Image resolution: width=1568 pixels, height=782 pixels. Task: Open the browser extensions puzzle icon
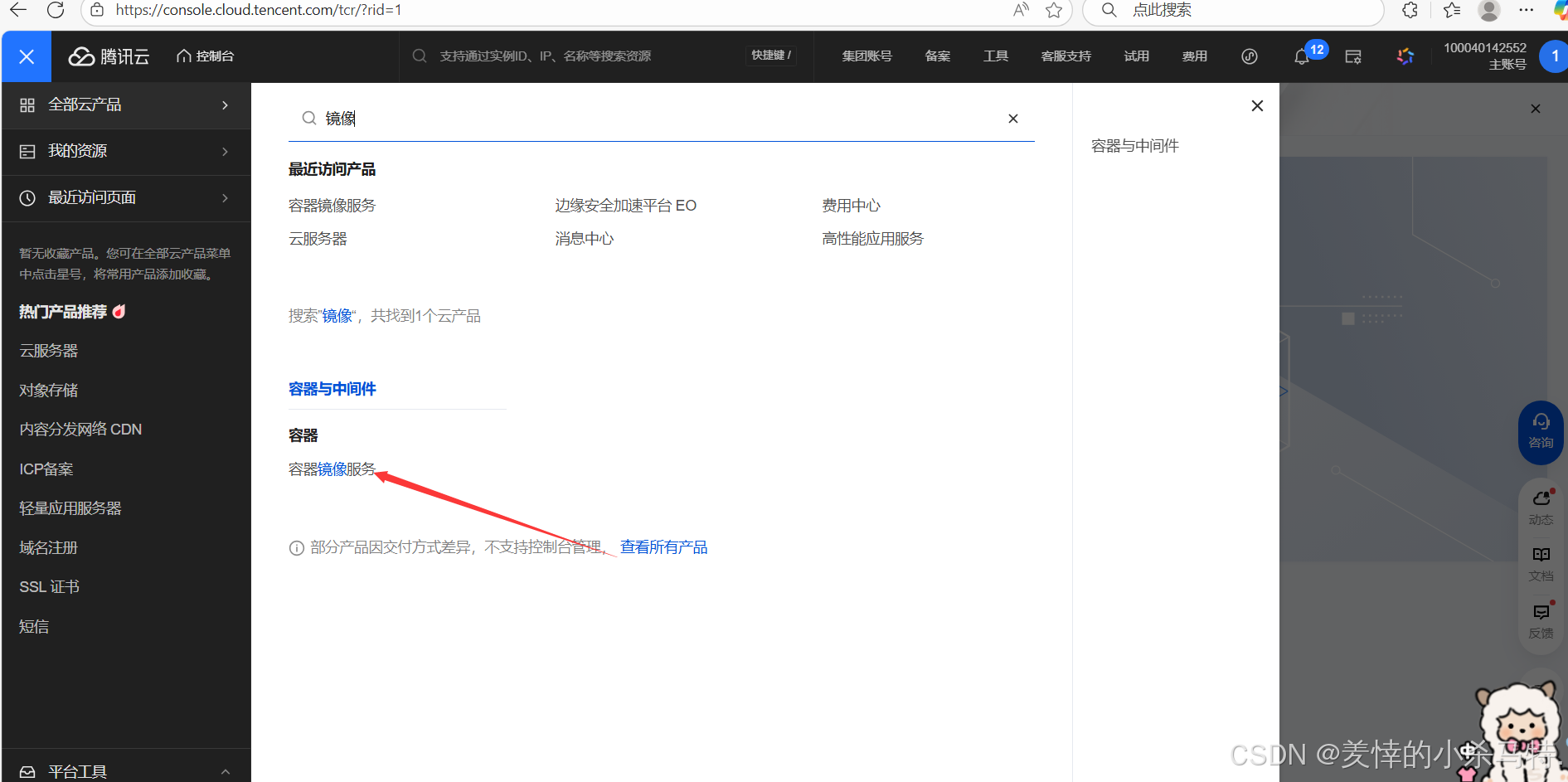pyautogui.click(x=1410, y=10)
